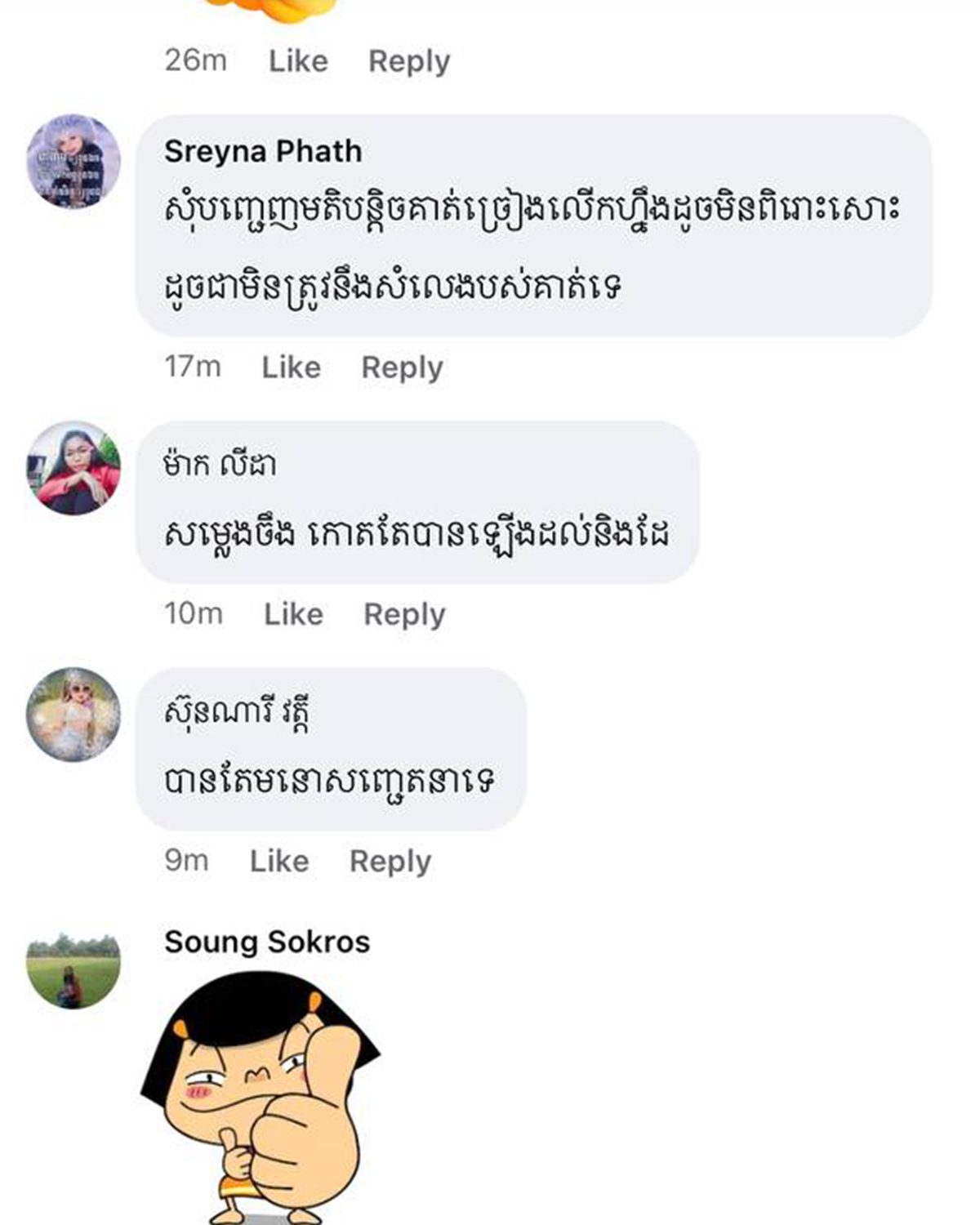Open the avatar beside the 9m comment
This screenshot has width=980, height=1225.
pyautogui.click(x=73, y=715)
